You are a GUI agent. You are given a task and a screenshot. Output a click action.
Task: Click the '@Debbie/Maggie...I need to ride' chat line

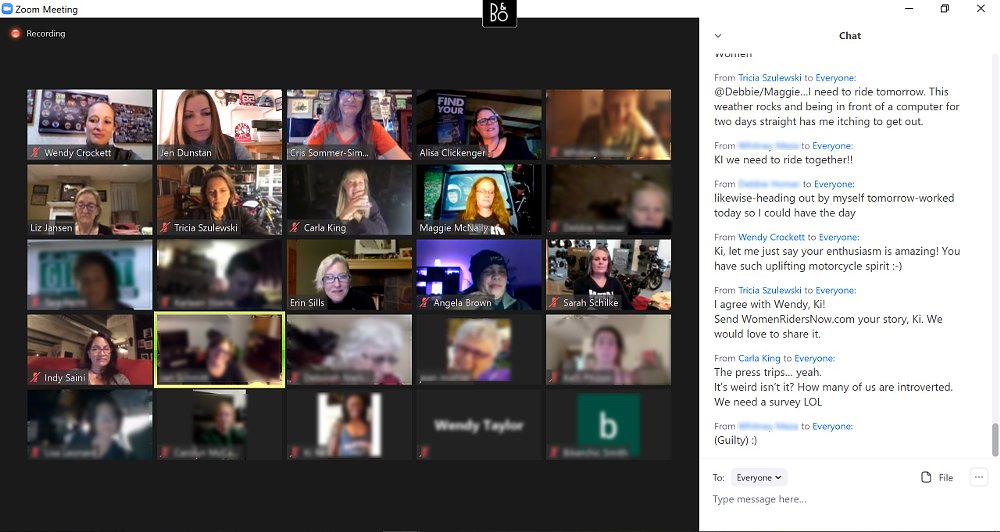(x=831, y=91)
